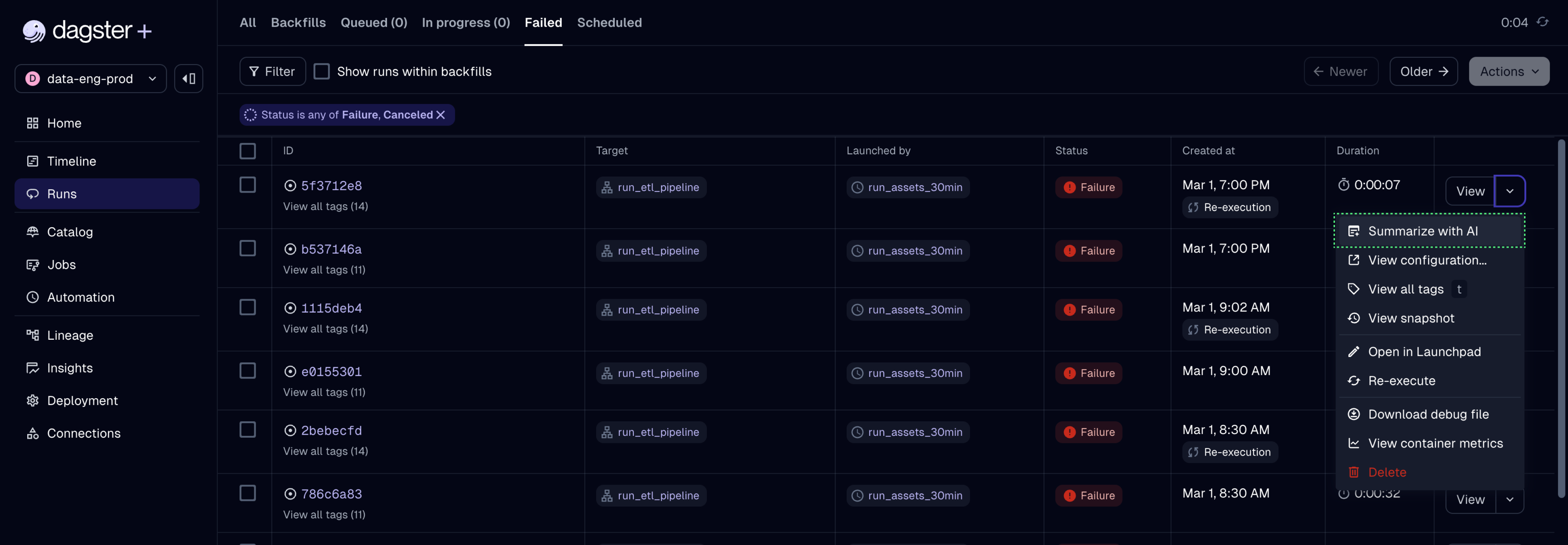Enable Show runs within backfills
1568x545 pixels.
click(x=321, y=70)
